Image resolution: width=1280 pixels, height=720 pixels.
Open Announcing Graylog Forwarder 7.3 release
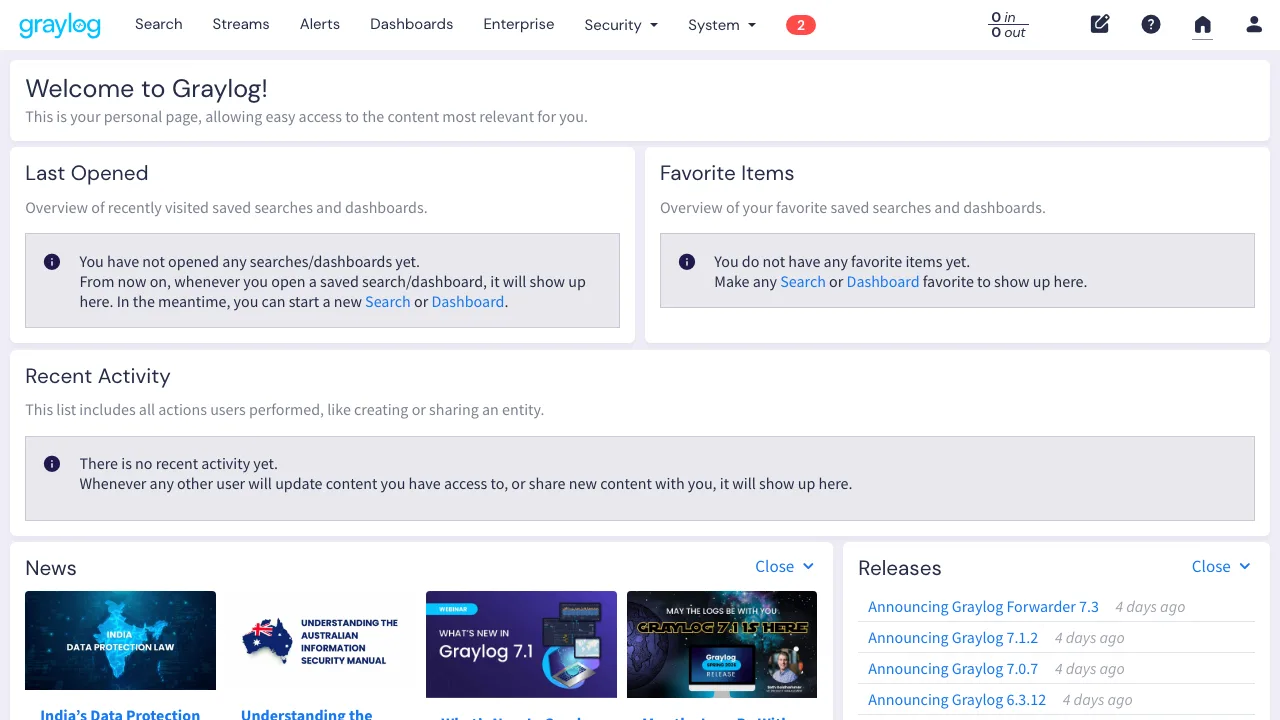(983, 607)
